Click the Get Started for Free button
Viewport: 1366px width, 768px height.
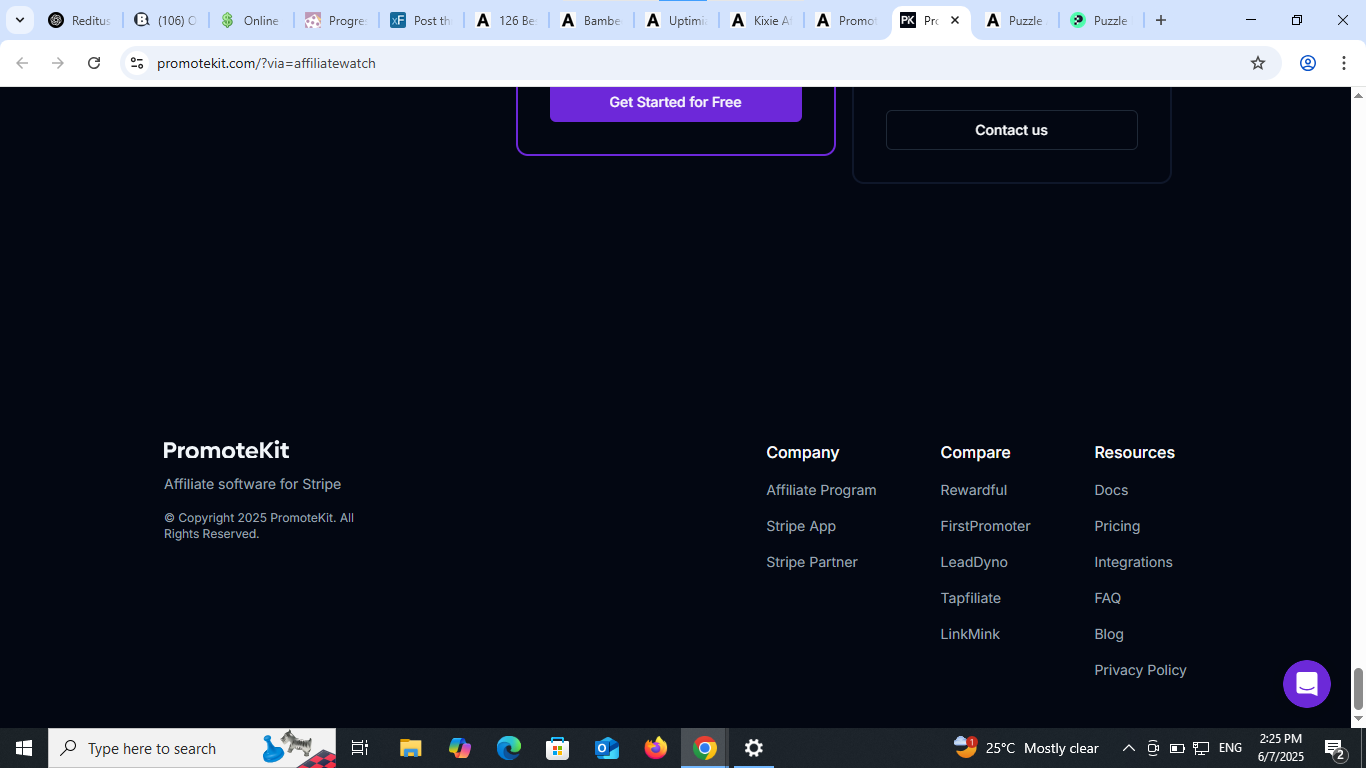tap(675, 102)
